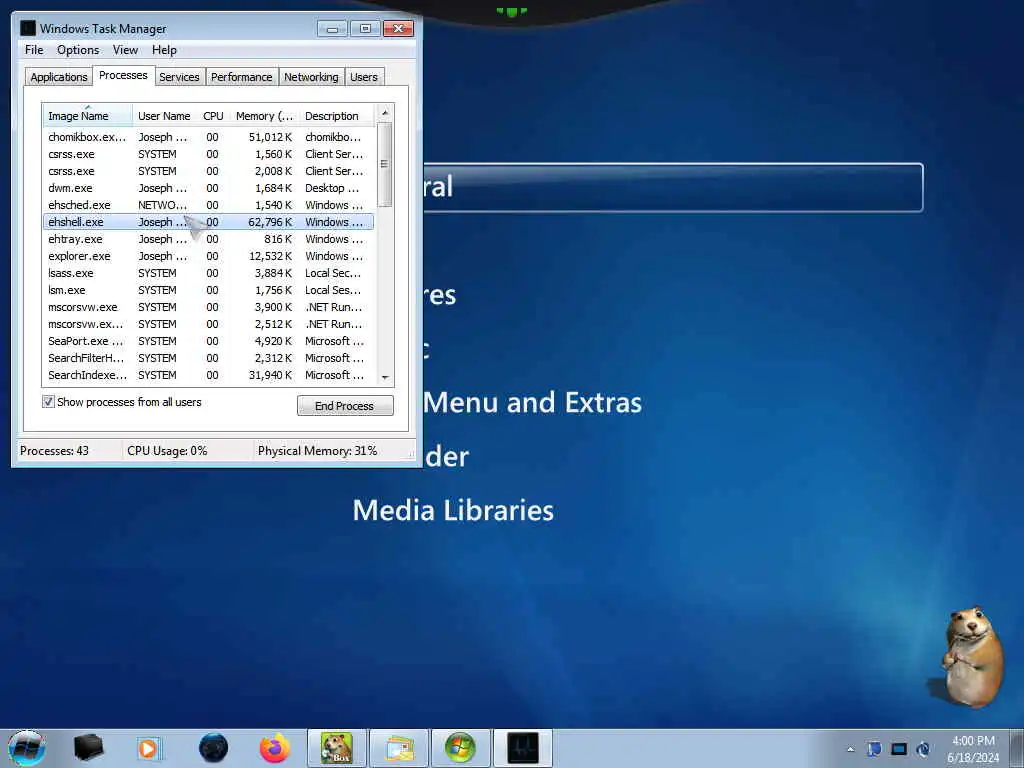Click Show desktop strip beside clock

pyautogui.click(x=1017, y=748)
